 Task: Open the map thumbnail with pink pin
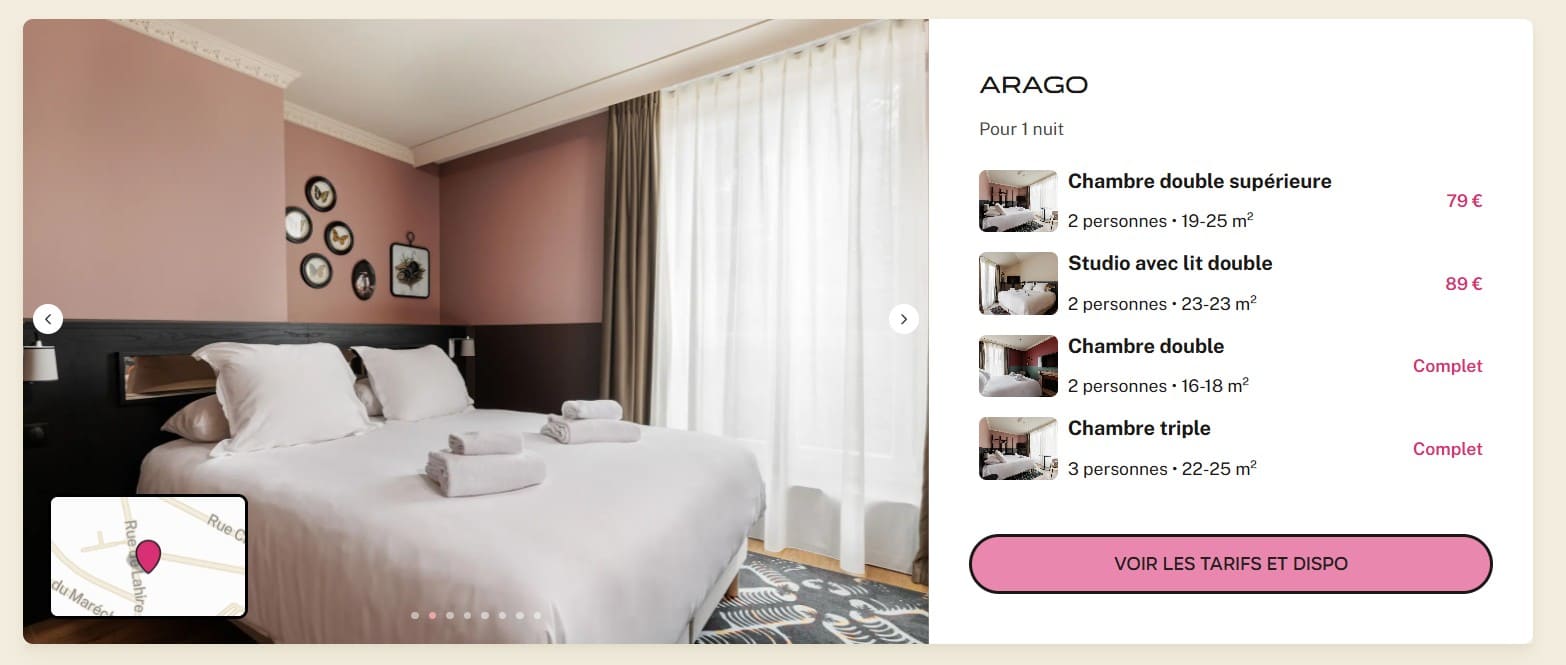tap(148, 556)
